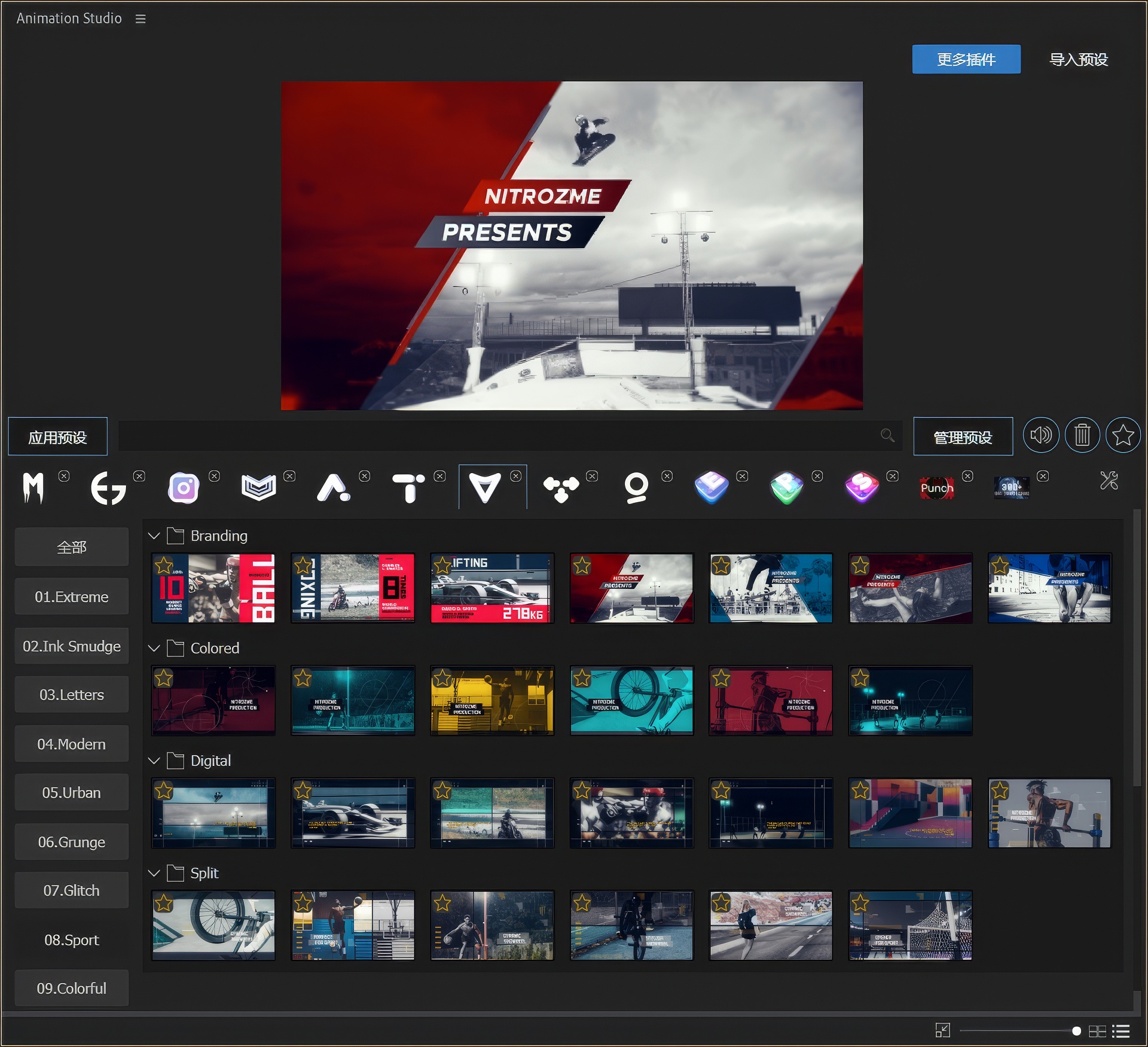Click the vertical scrollbar of preset list
Viewport: 1148px width, 1047px height.
(1138, 648)
